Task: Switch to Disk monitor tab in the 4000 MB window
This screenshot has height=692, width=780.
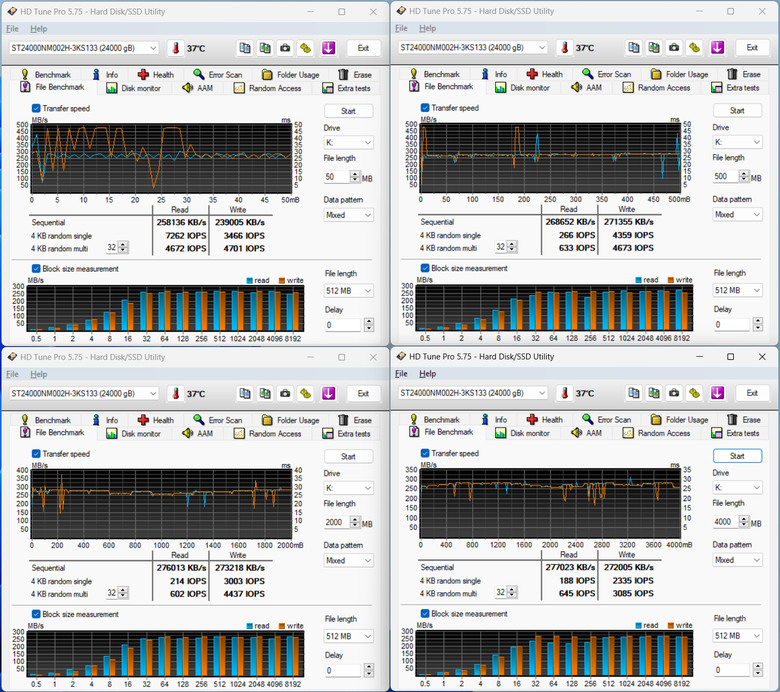Action: tap(522, 433)
